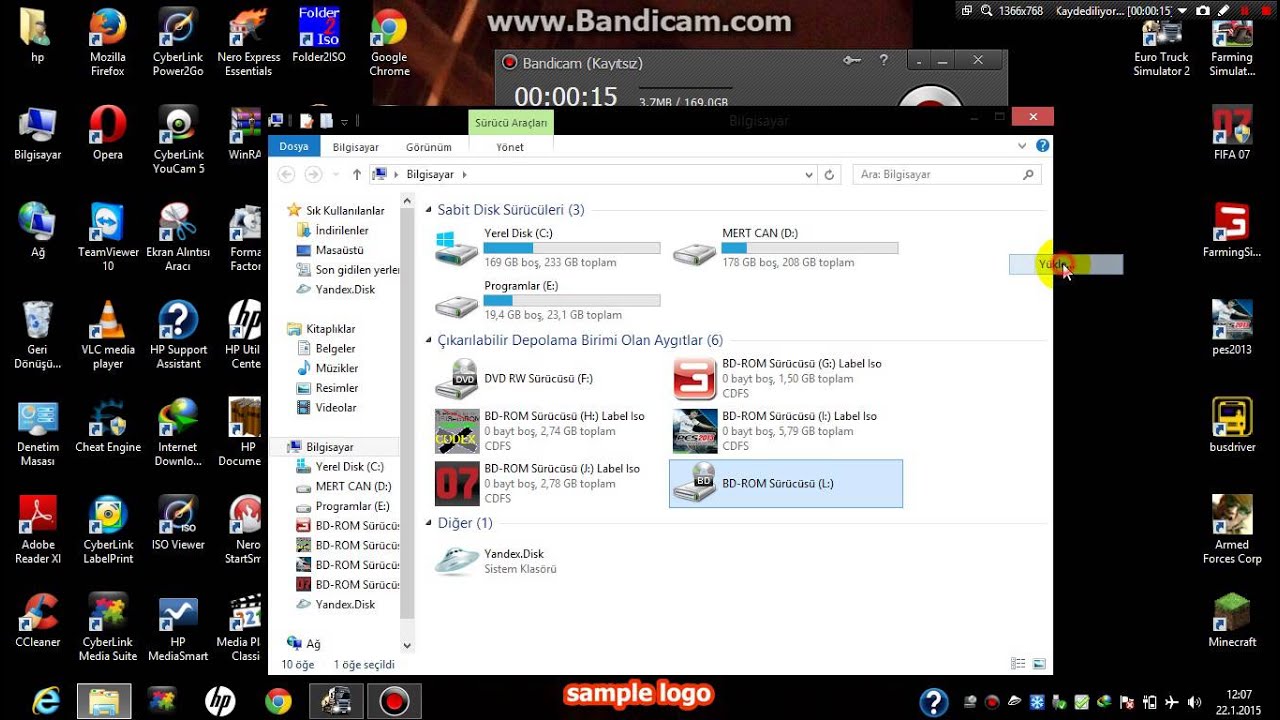The height and width of the screenshot is (720, 1280).
Task: Select the BD-ROM Sürücüsü (H:) drive
Action: click(547, 431)
